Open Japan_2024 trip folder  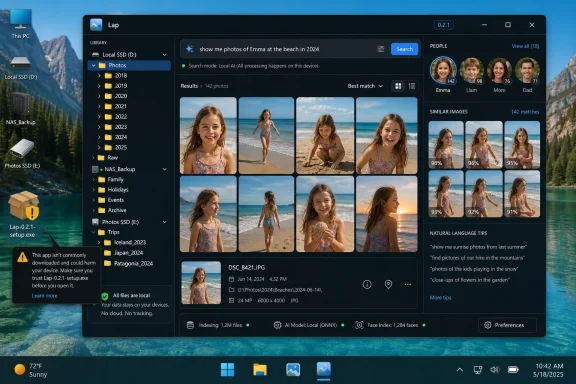point(123,253)
